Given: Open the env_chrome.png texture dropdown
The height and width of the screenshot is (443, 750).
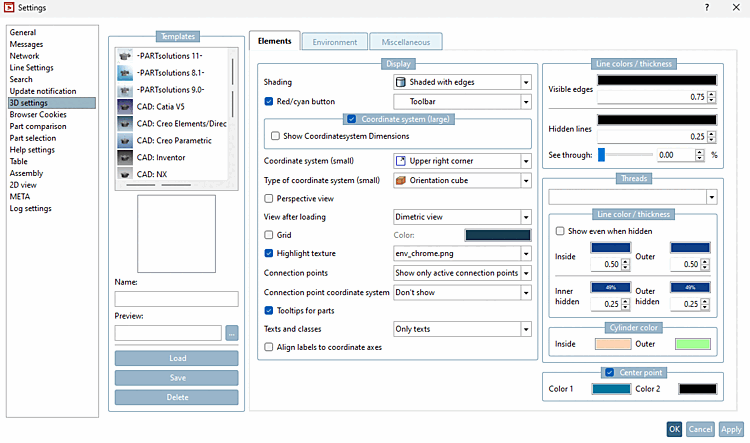Looking at the screenshot, I should (x=462, y=254).
